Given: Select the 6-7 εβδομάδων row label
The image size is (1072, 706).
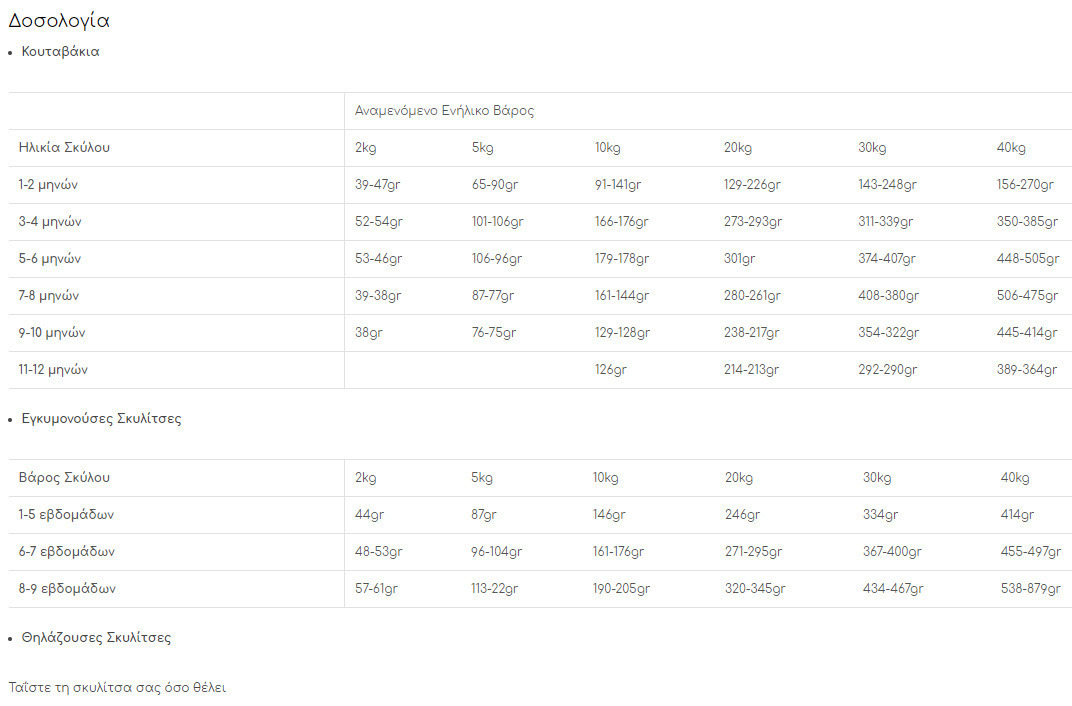Looking at the screenshot, I should coord(67,552).
